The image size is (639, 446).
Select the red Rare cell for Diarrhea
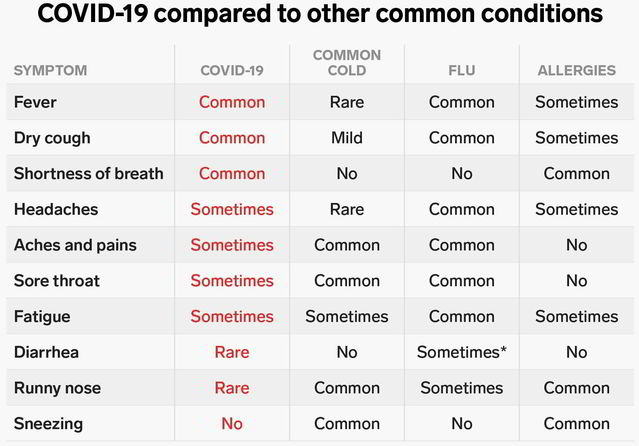(232, 352)
